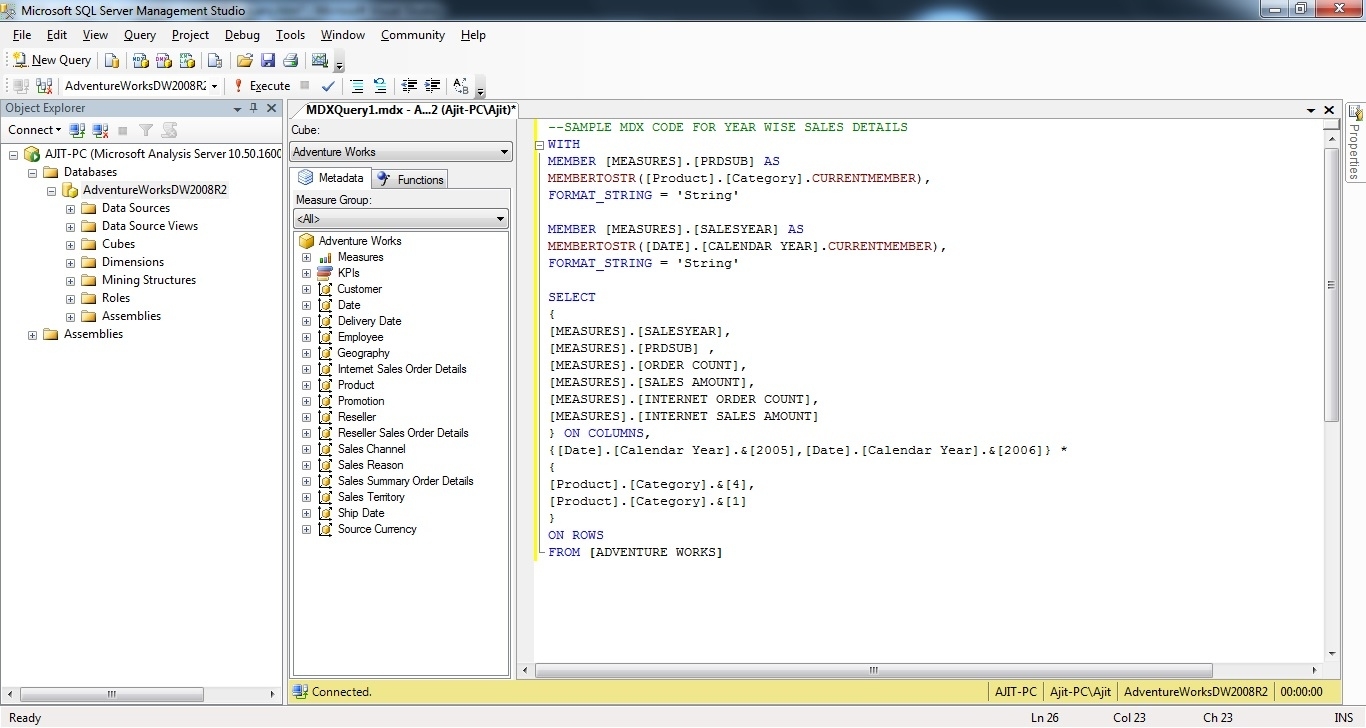Select the MDXQuery1.mdx document tab
The width and height of the screenshot is (1366, 728).
point(404,109)
